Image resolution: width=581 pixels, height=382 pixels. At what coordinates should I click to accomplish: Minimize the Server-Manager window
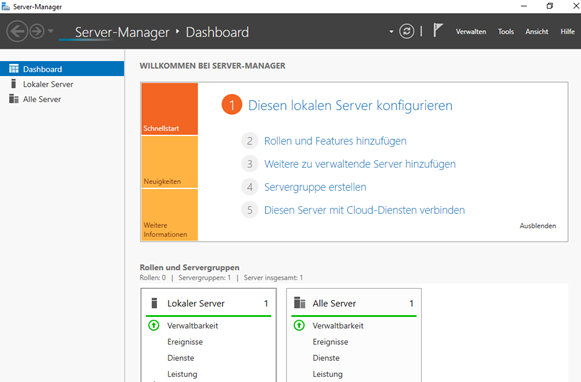pyautogui.click(x=524, y=6)
